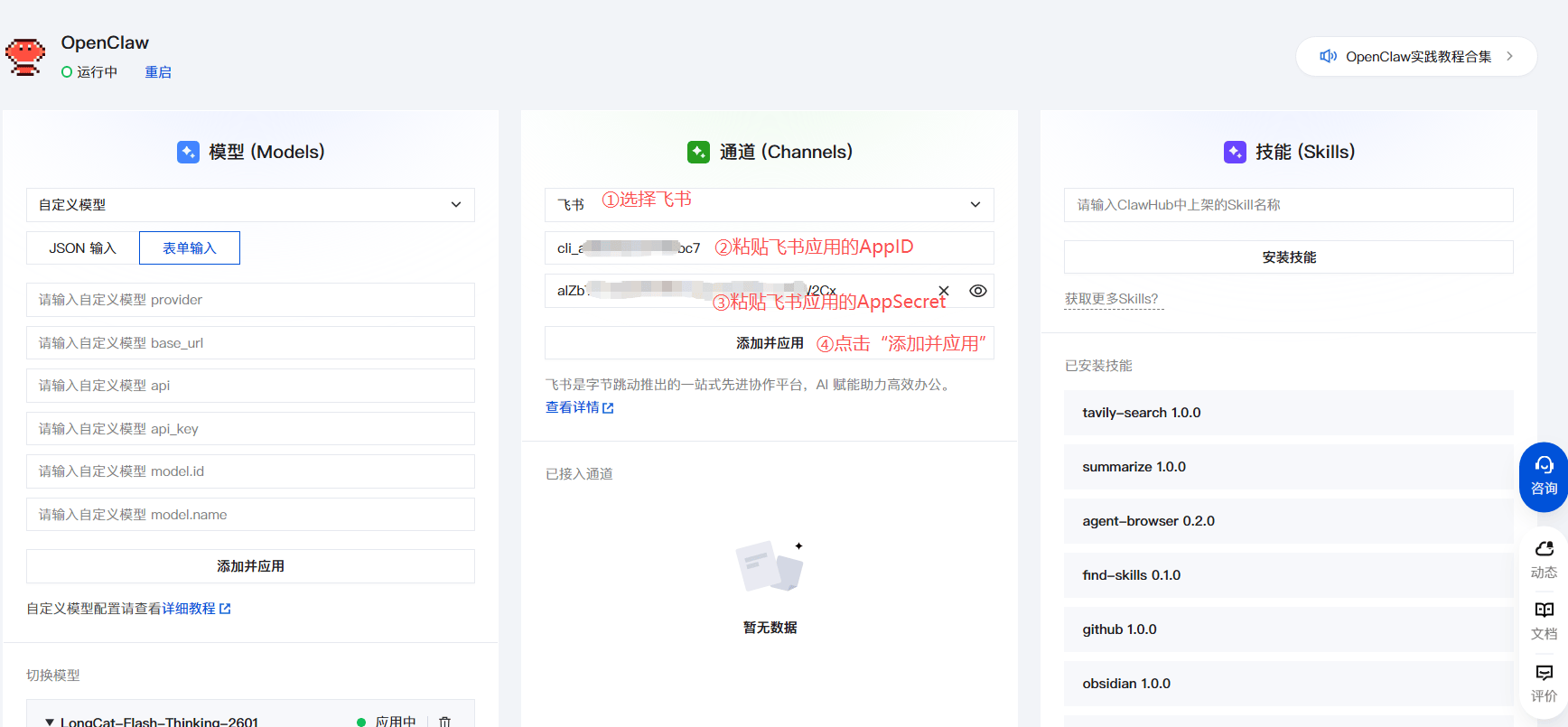
Task: Select the github 1.0.0 skill row
Action: click(1289, 629)
